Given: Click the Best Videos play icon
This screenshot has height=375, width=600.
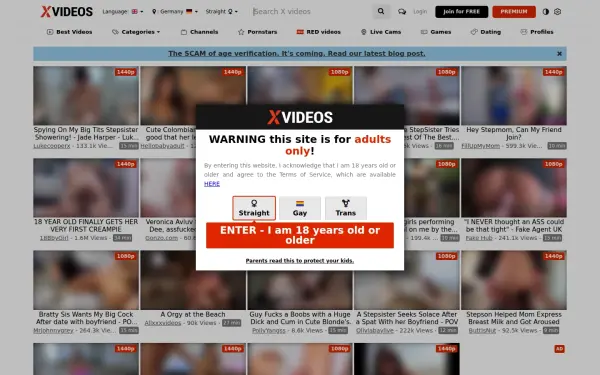Looking at the screenshot, I should (50, 32).
